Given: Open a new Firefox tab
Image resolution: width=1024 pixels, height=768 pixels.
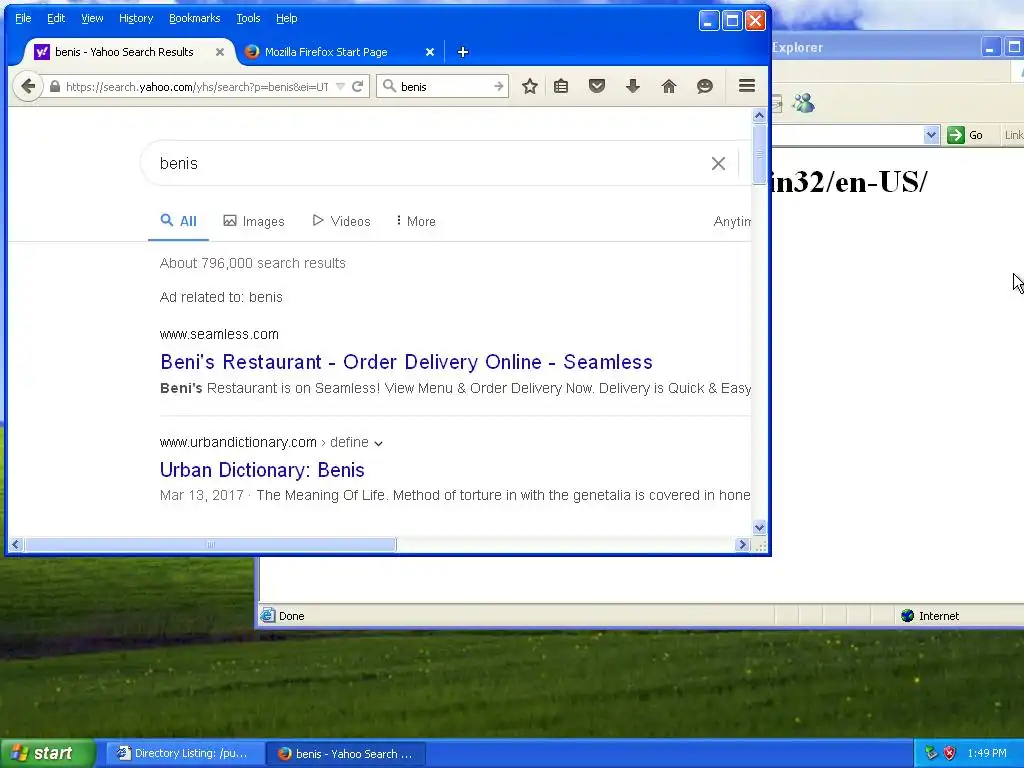Looking at the screenshot, I should pyautogui.click(x=462, y=52).
